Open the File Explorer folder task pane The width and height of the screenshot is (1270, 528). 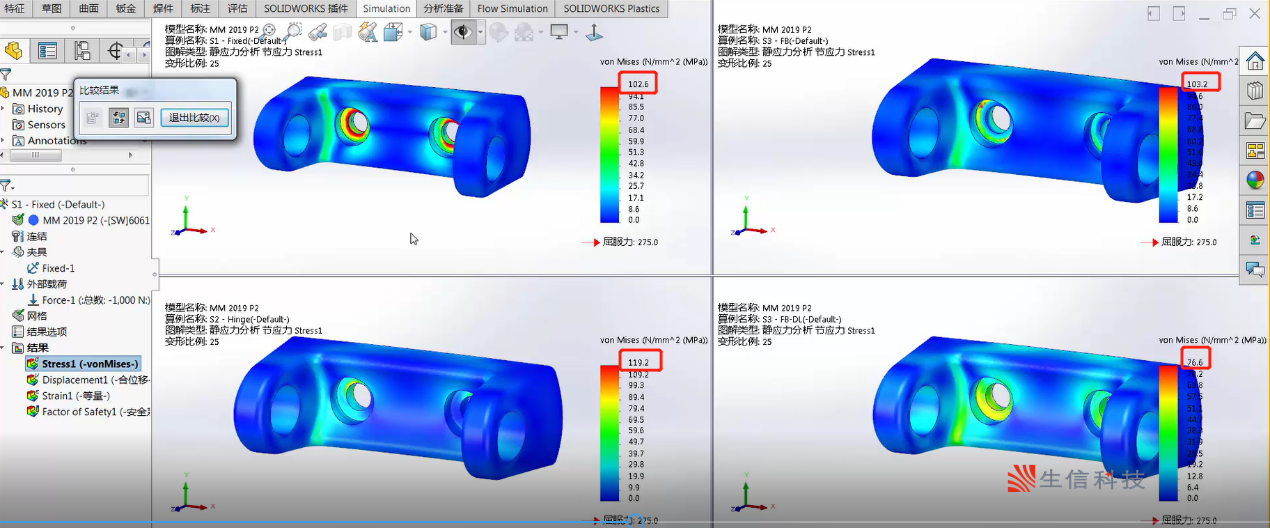tap(1254, 120)
